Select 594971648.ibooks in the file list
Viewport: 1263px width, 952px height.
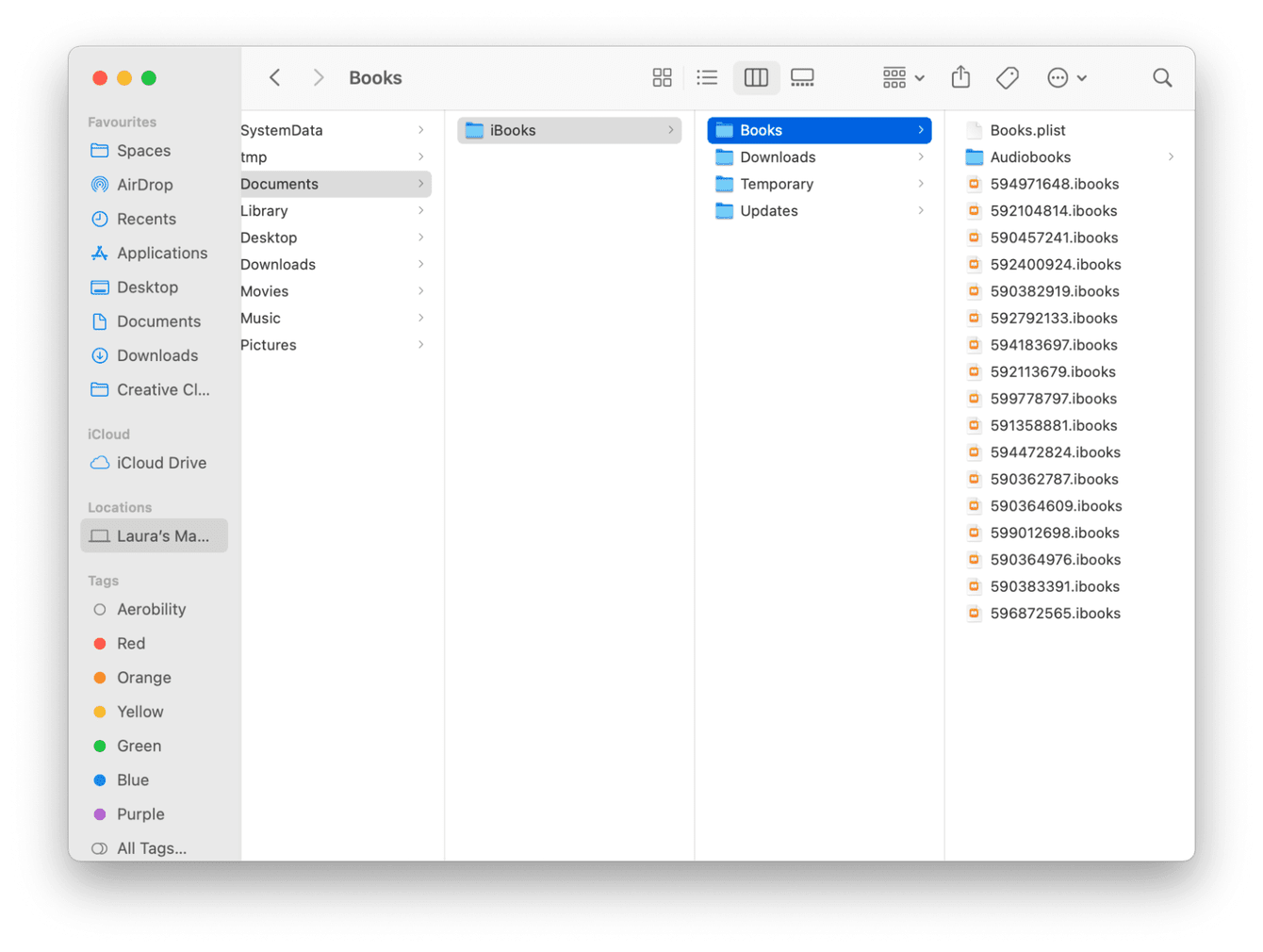(1055, 184)
